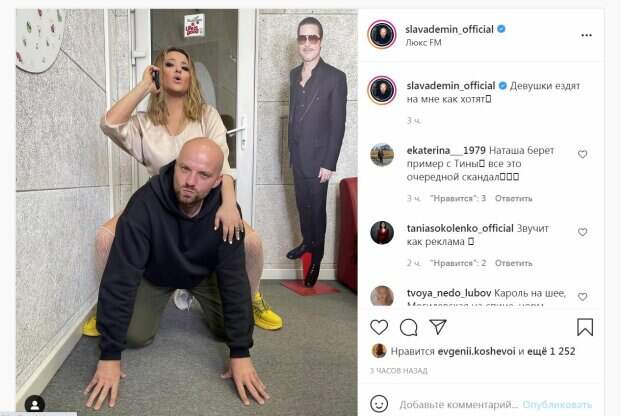Open slavademin_official profile avatar in header
620x416 pixels.
tap(382, 35)
